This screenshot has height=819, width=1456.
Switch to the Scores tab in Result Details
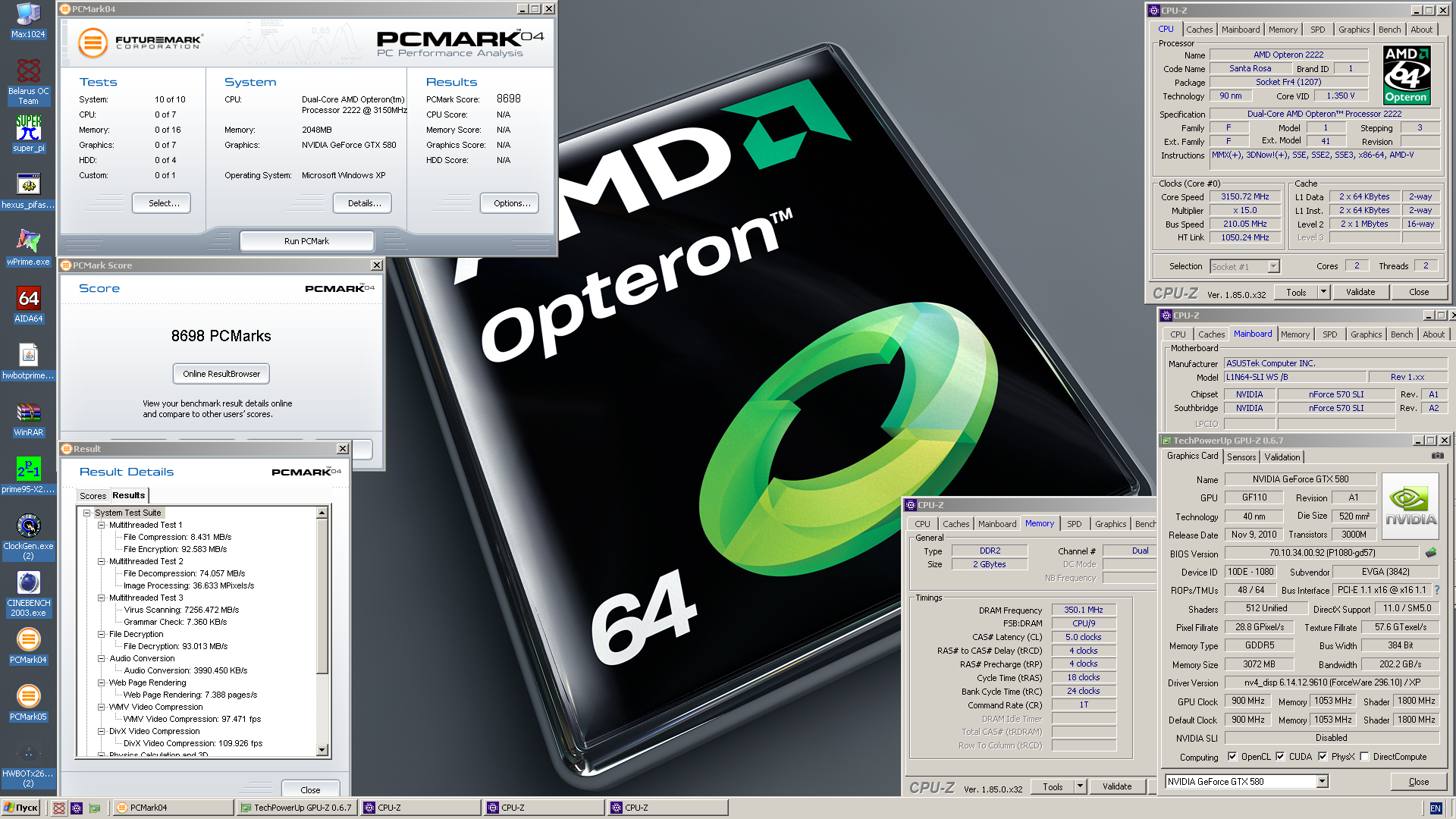93,496
